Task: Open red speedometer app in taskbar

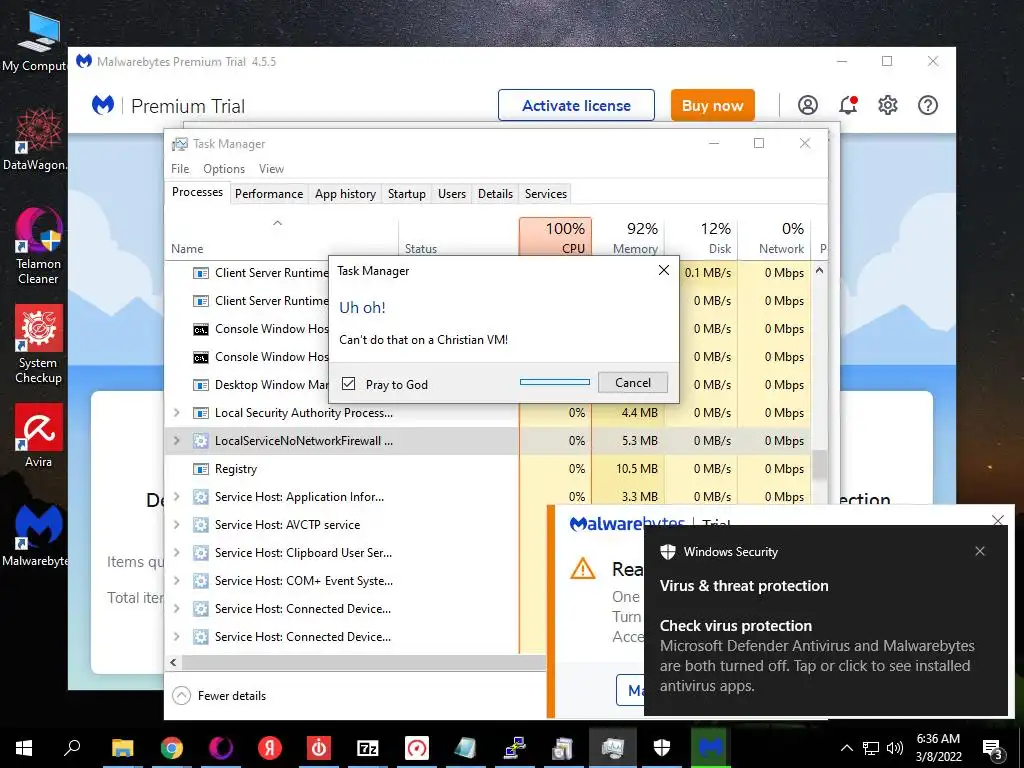Action: (417, 748)
